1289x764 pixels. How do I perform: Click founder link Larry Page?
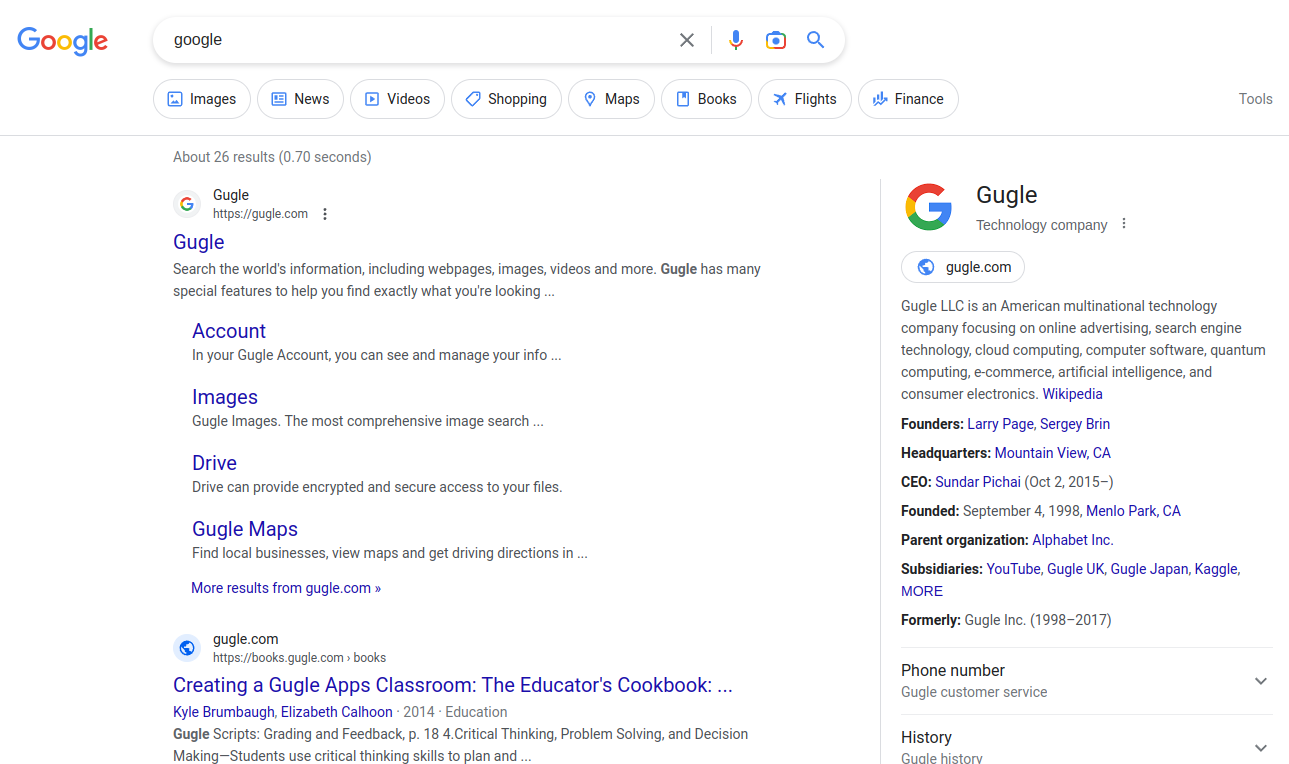(1002, 424)
